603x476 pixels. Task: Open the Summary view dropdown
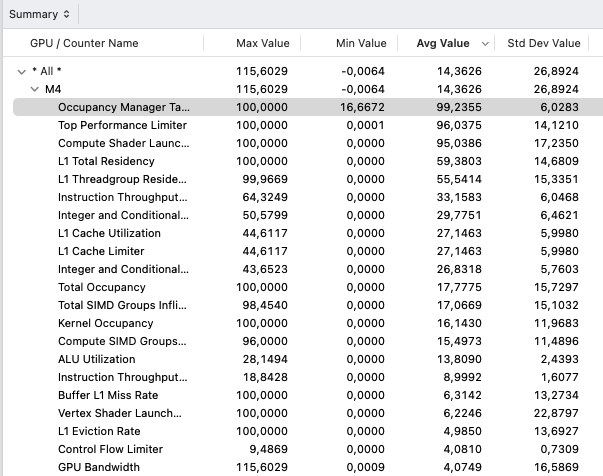tap(39, 14)
